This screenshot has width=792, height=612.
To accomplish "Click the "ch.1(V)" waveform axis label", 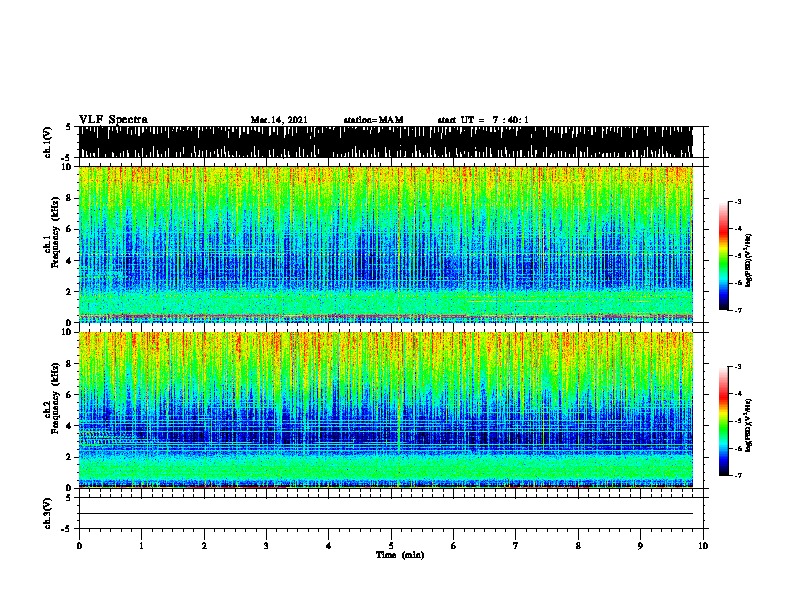I will (48, 142).
